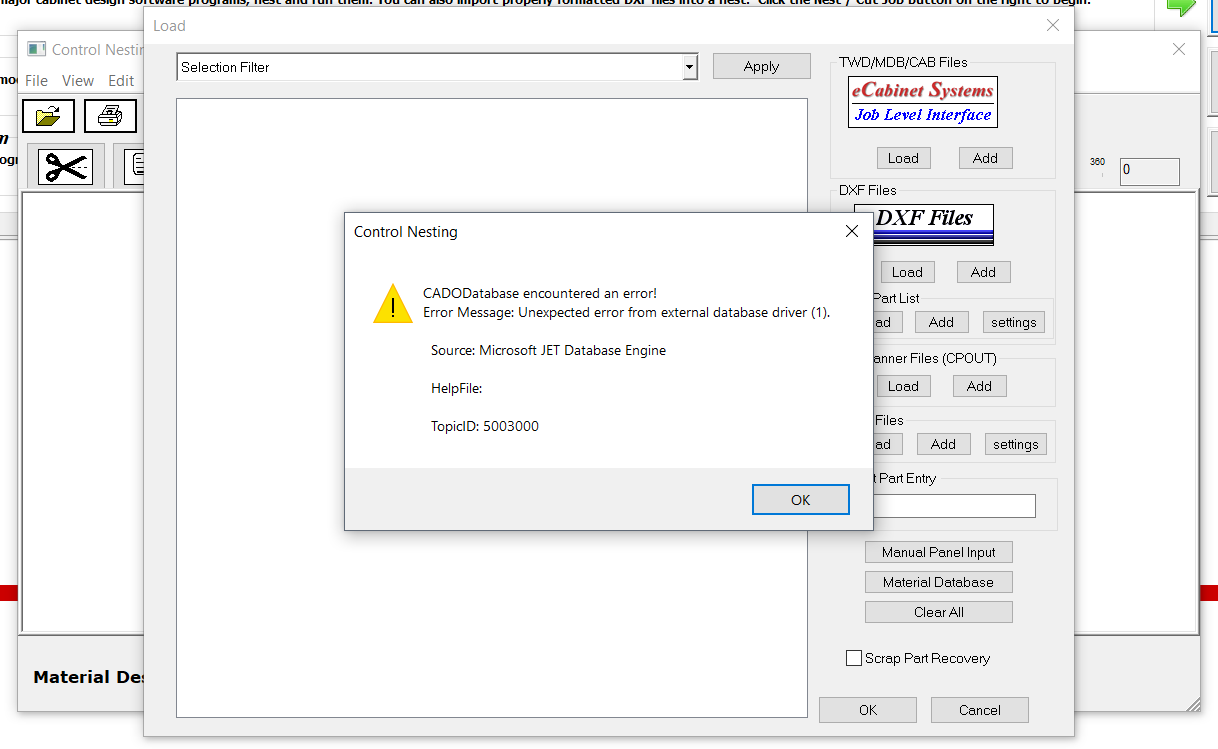Open the File menu
1218x749 pixels.
click(36, 81)
